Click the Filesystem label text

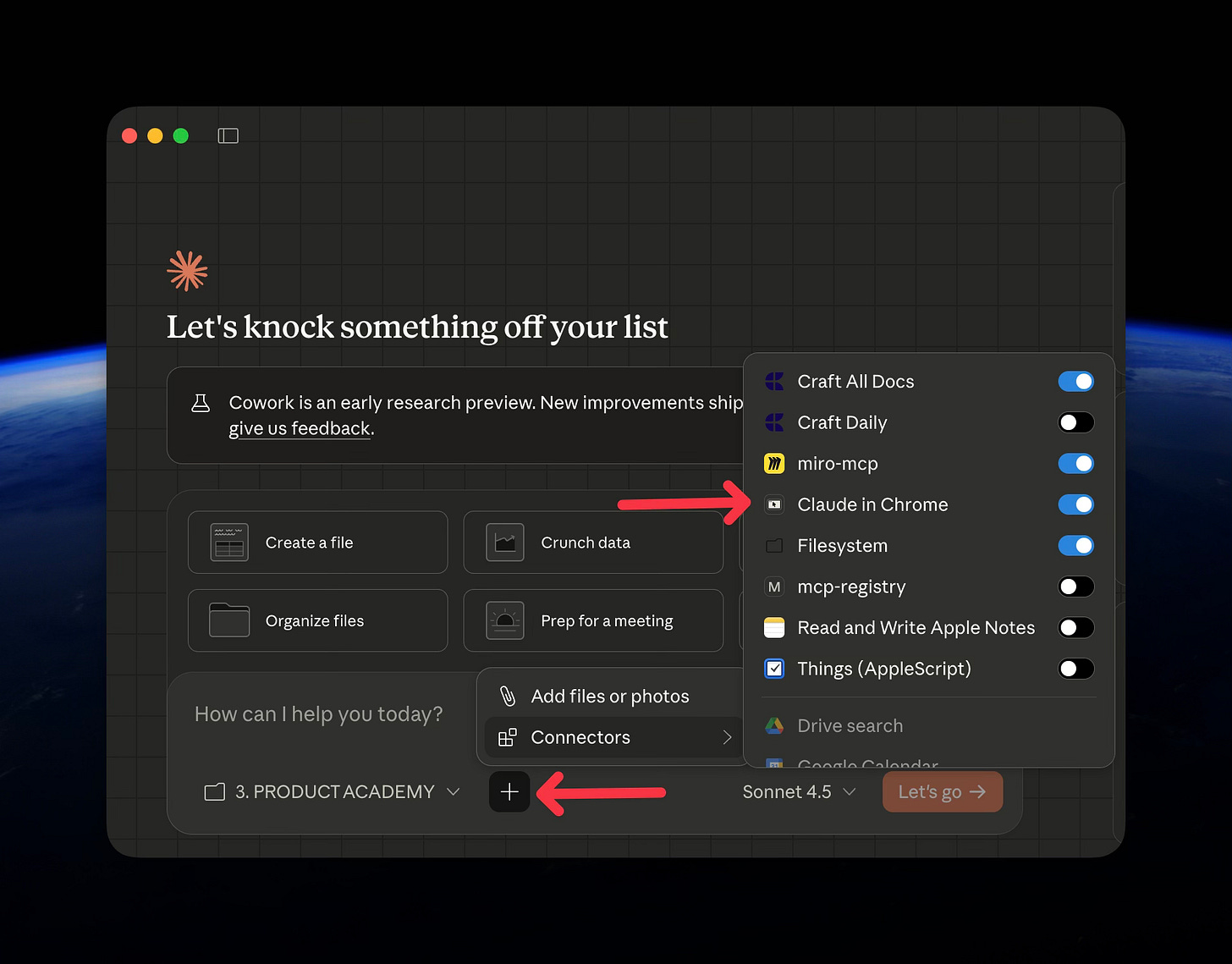click(x=843, y=546)
